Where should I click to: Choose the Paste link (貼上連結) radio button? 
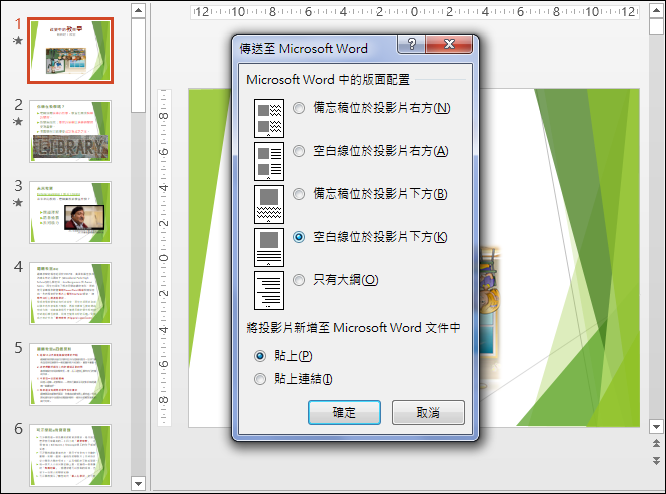tap(260, 378)
